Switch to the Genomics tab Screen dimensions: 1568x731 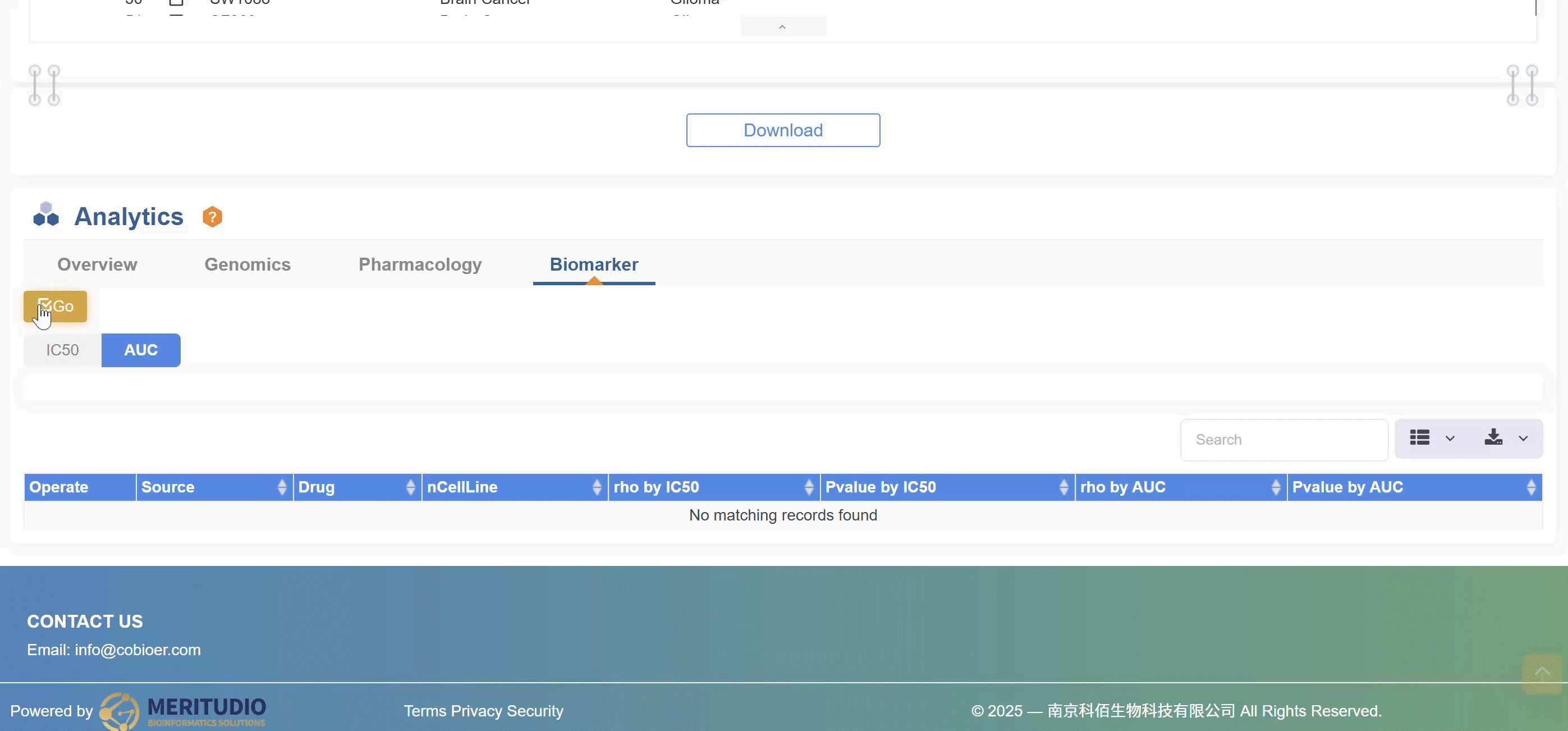247,264
